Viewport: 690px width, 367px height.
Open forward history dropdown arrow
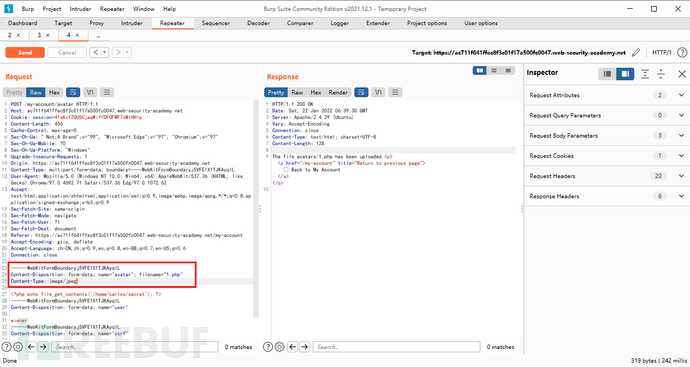(127, 52)
